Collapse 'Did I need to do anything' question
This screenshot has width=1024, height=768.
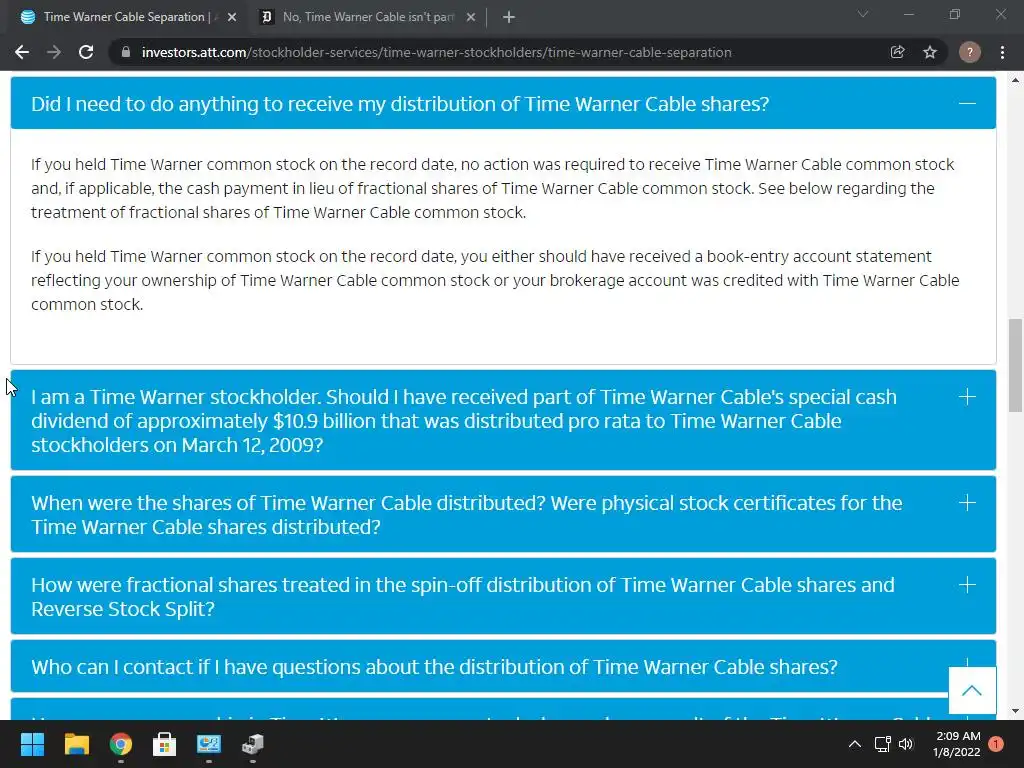point(504,103)
